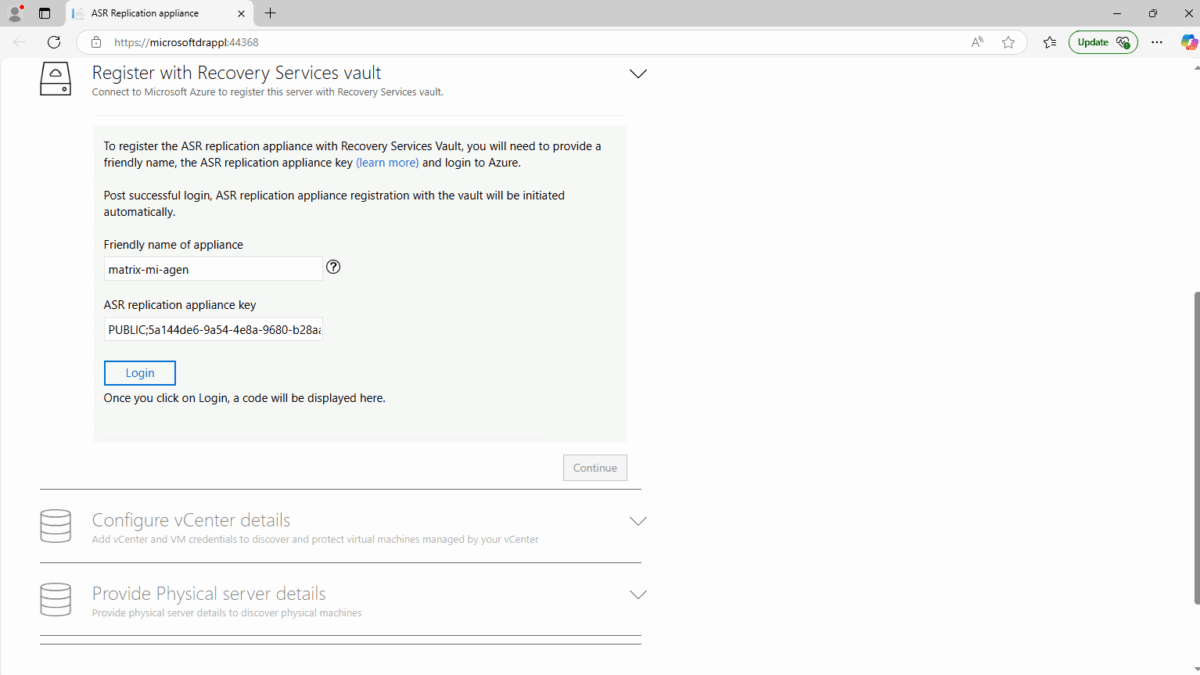Image resolution: width=1200 pixels, height=675 pixels.
Task: Collapse the Register with Recovery Services vault section
Action: pos(638,73)
